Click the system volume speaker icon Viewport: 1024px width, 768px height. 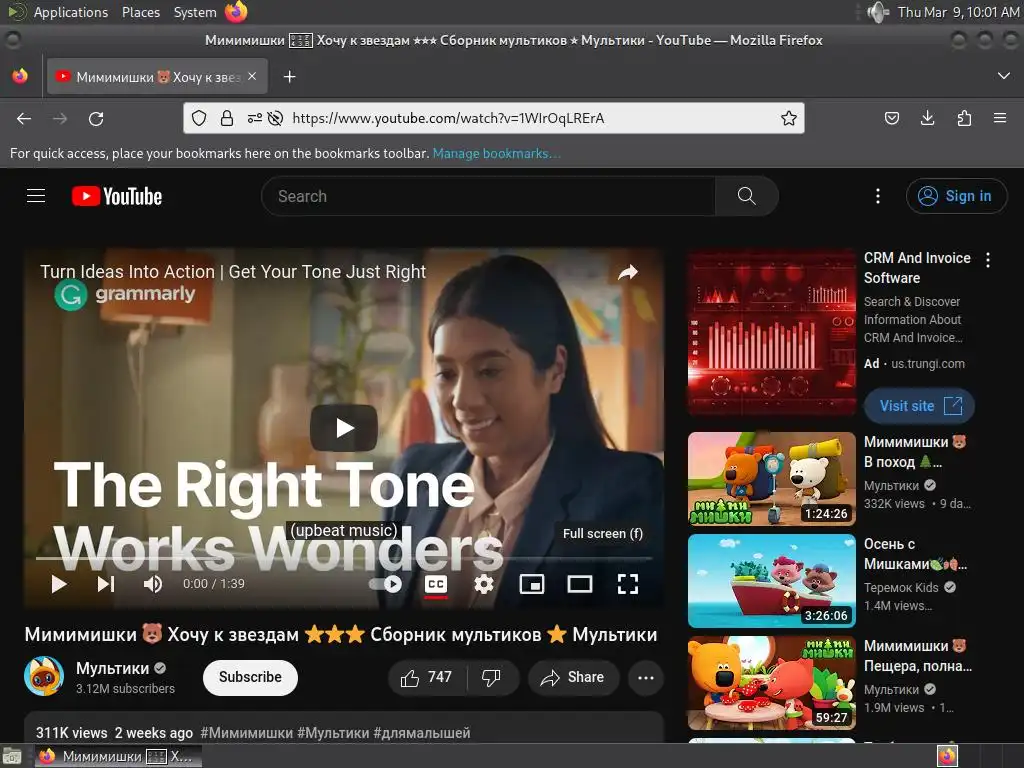coord(877,12)
